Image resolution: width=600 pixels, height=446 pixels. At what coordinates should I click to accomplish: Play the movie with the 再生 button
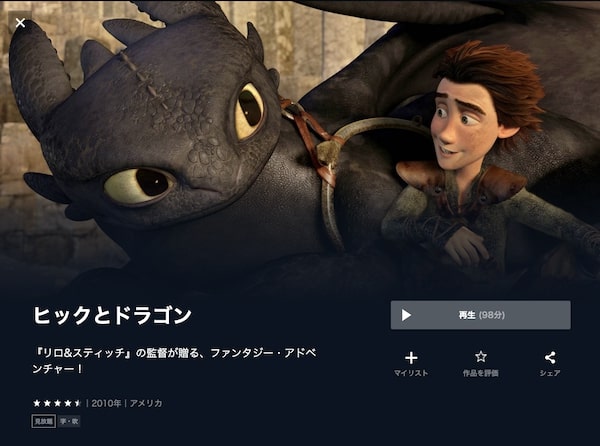tap(480, 315)
